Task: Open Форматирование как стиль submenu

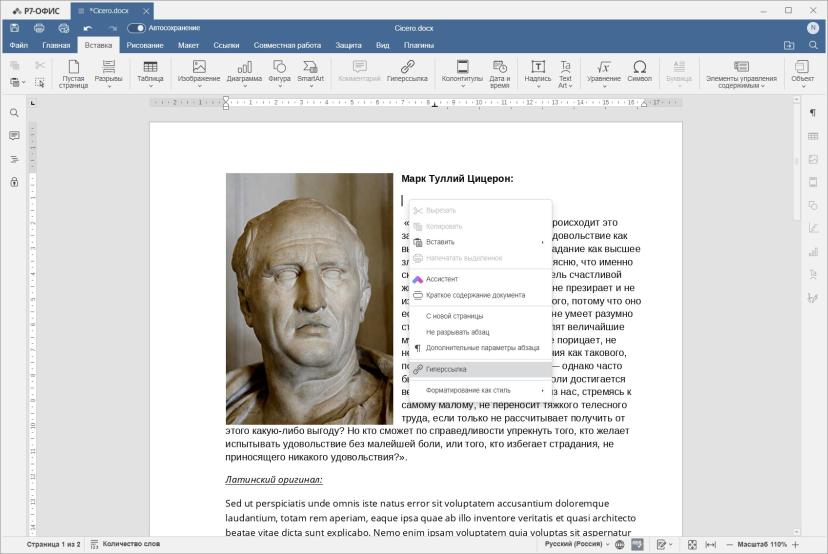Action: [x=481, y=390]
